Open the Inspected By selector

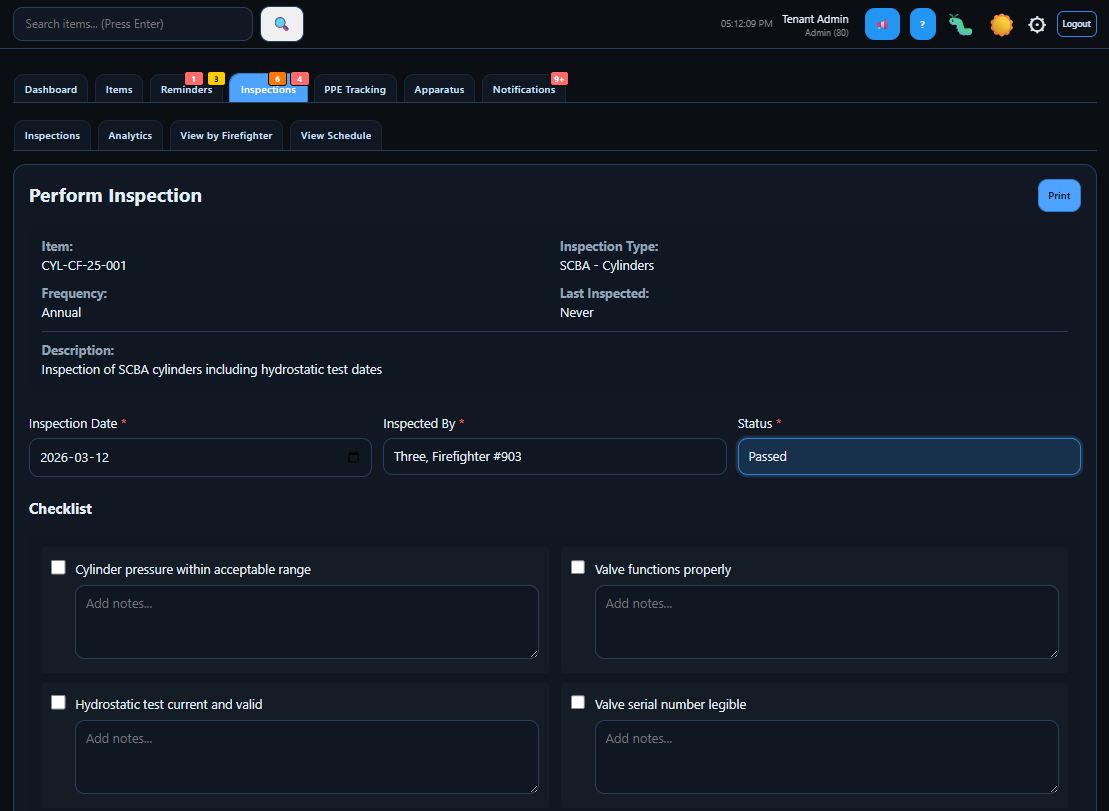[x=554, y=456]
